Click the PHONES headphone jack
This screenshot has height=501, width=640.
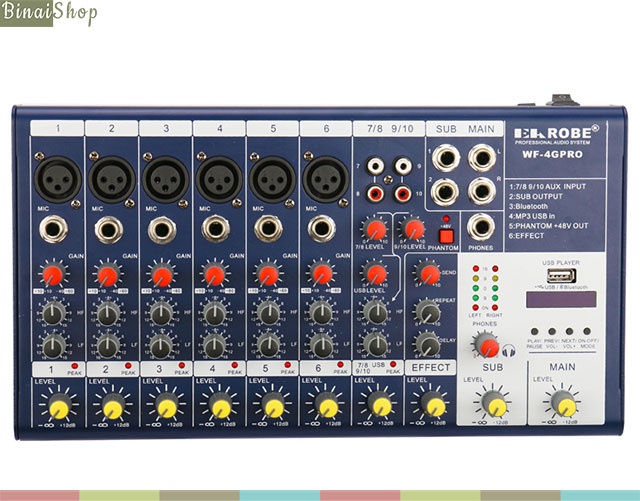[481, 227]
